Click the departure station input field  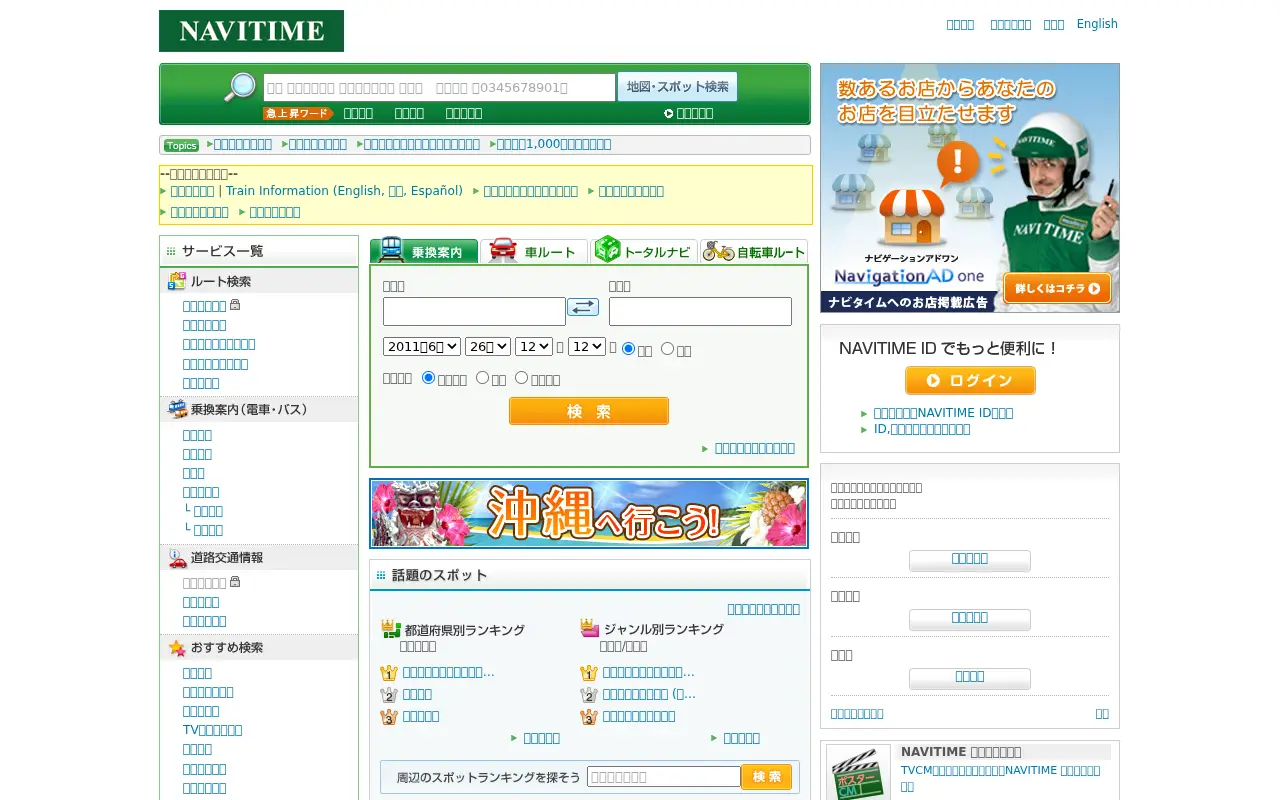click(x=474, y=311)
